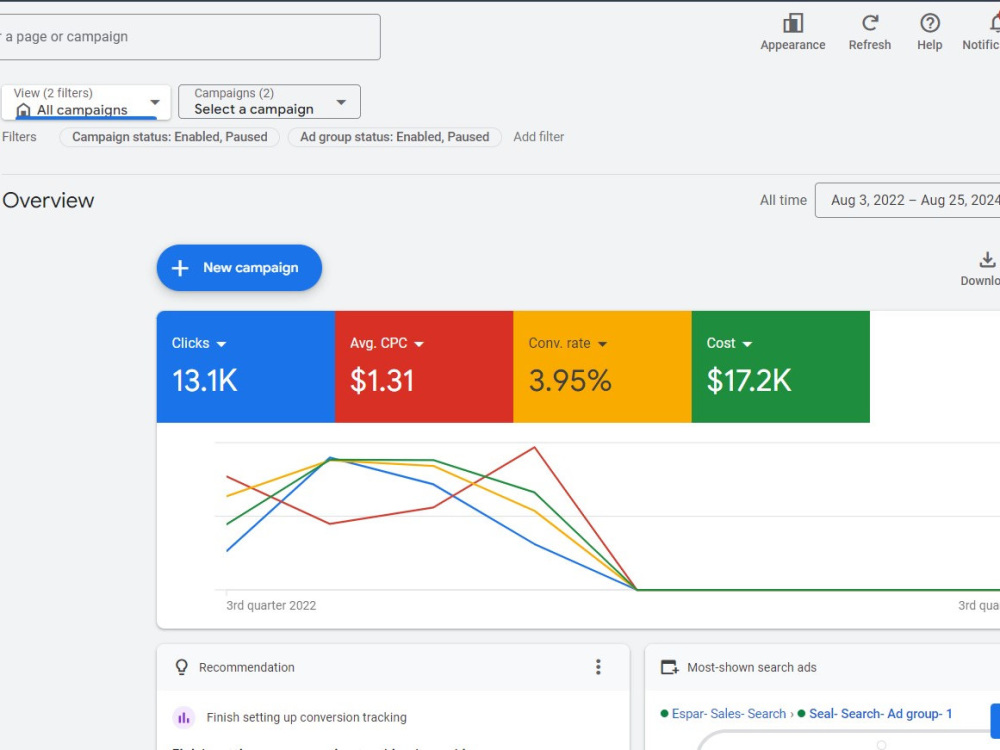This screenshot has width=1000, height=750.
Task: Expand the Clicks metric dropdown
Action: [x=221, y=344]
